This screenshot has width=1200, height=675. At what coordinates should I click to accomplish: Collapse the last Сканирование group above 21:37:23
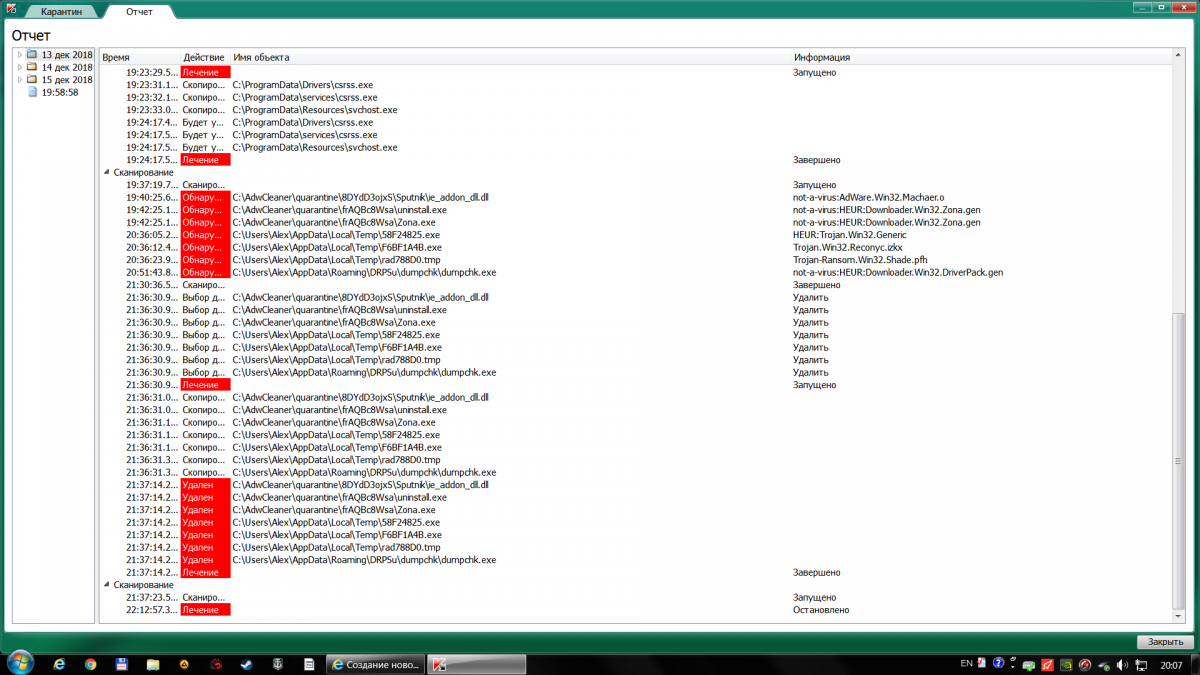point(107,585)
